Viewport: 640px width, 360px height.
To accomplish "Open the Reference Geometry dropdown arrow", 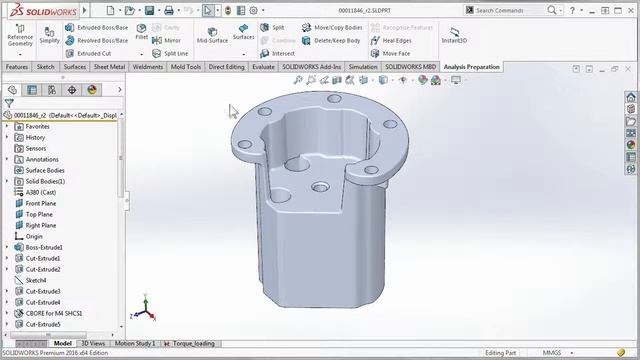I will tap(20, 54).
